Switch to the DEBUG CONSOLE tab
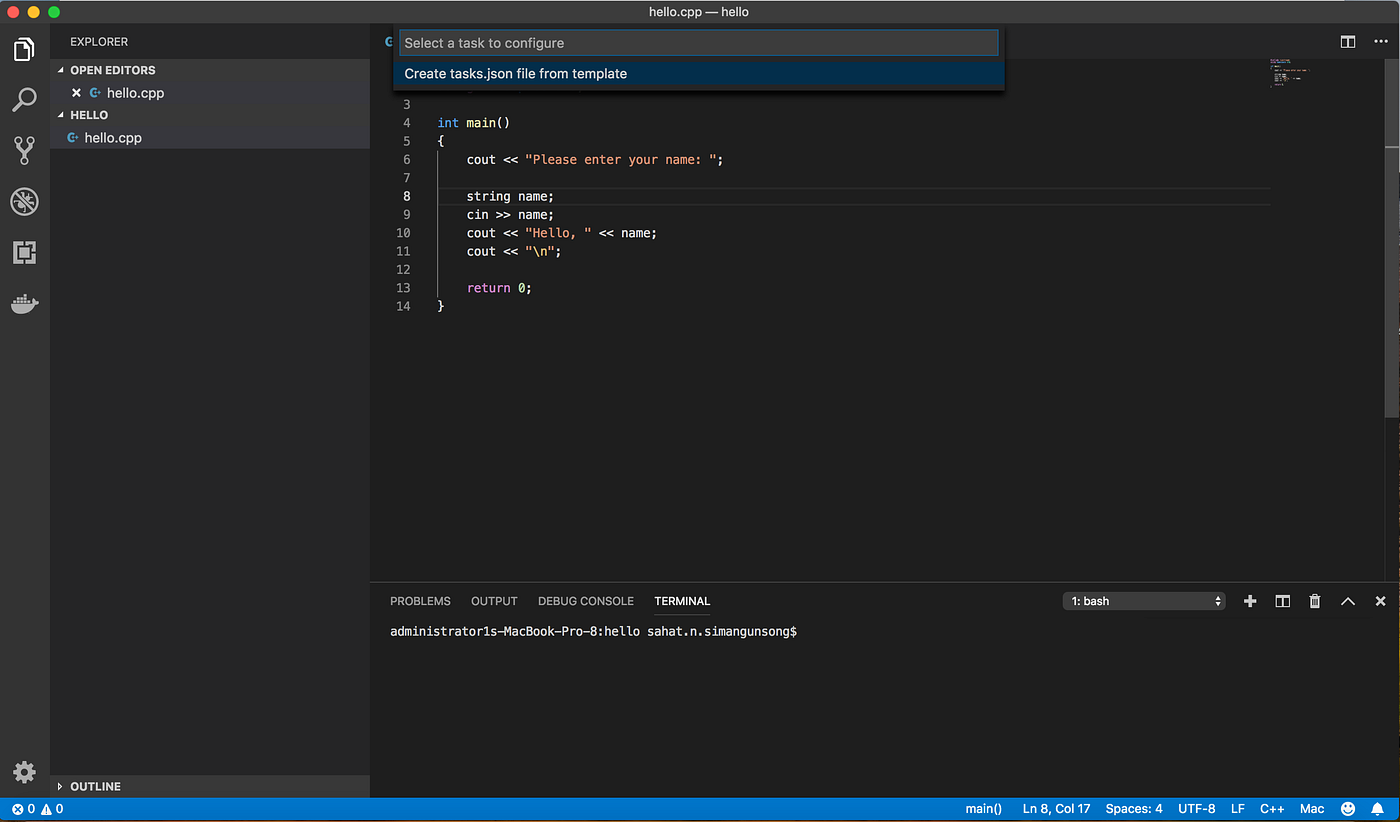The width and height of the screenshot is (1400, 822). 585,601
